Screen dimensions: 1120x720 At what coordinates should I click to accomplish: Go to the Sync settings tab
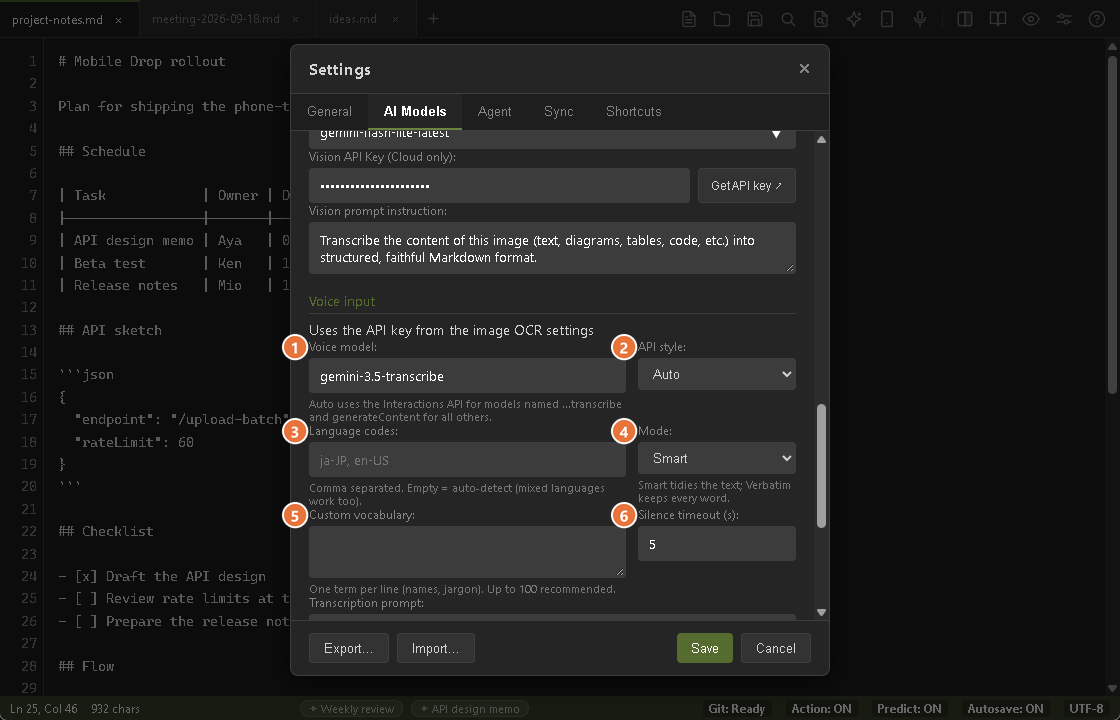point(559,111)
